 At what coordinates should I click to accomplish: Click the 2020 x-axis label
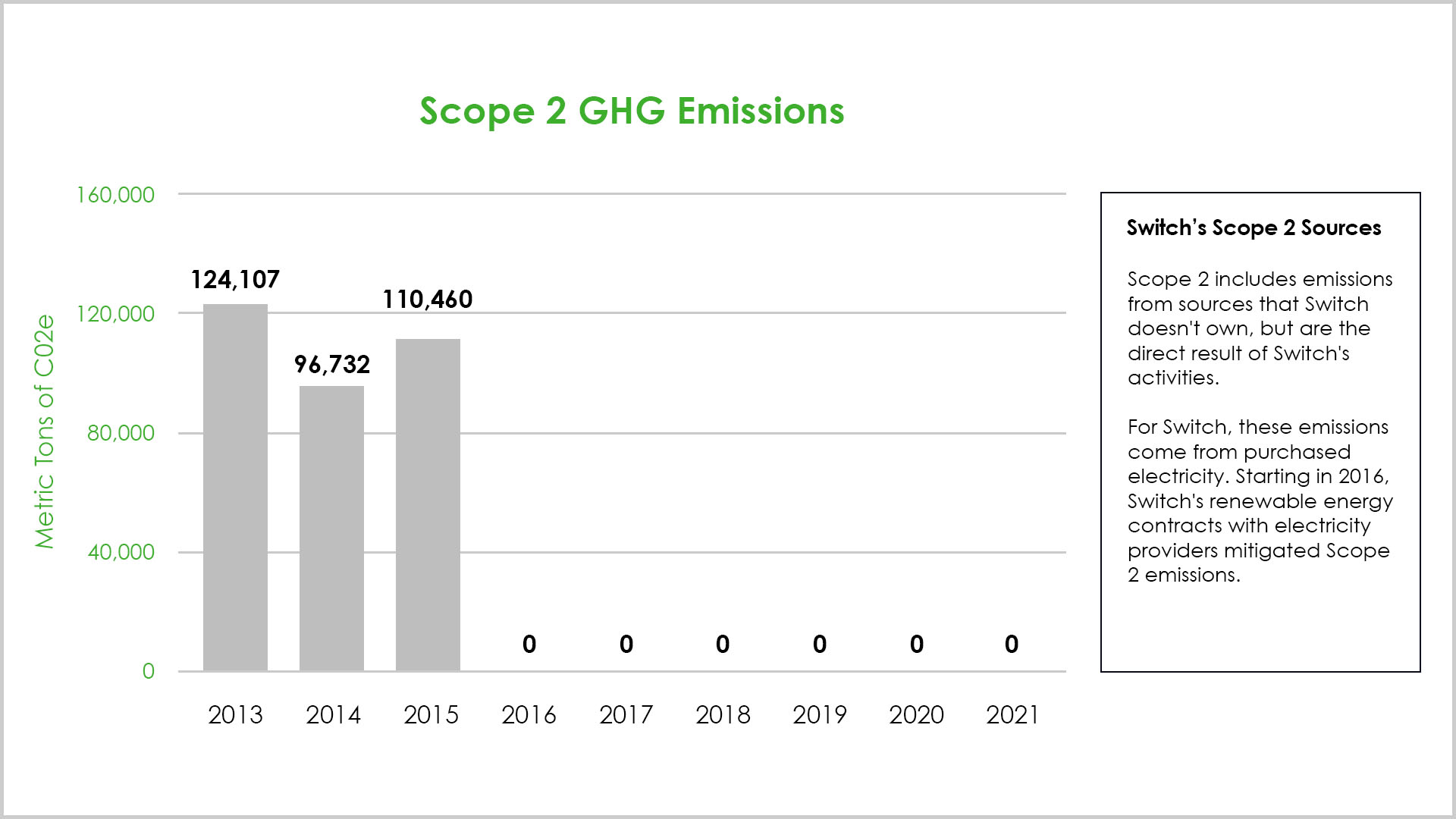click(916, 715)
